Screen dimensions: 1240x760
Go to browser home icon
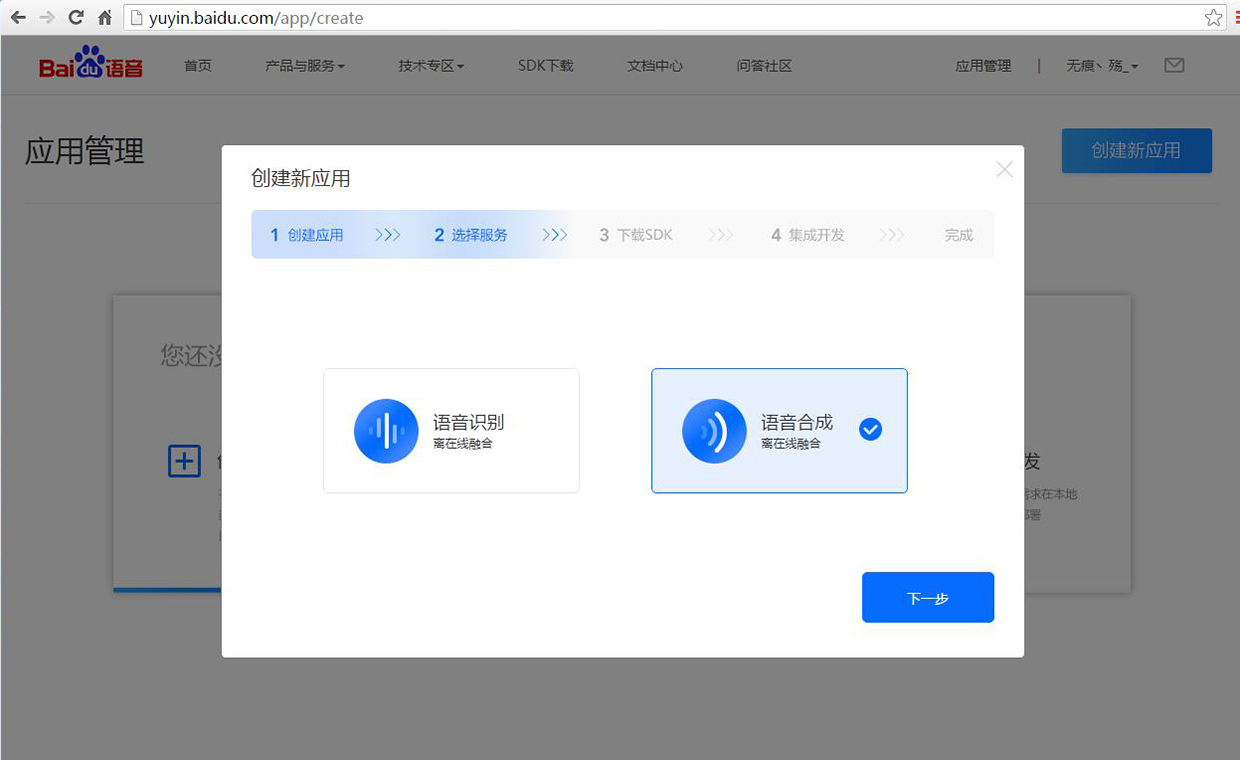[x=104, y=17]
